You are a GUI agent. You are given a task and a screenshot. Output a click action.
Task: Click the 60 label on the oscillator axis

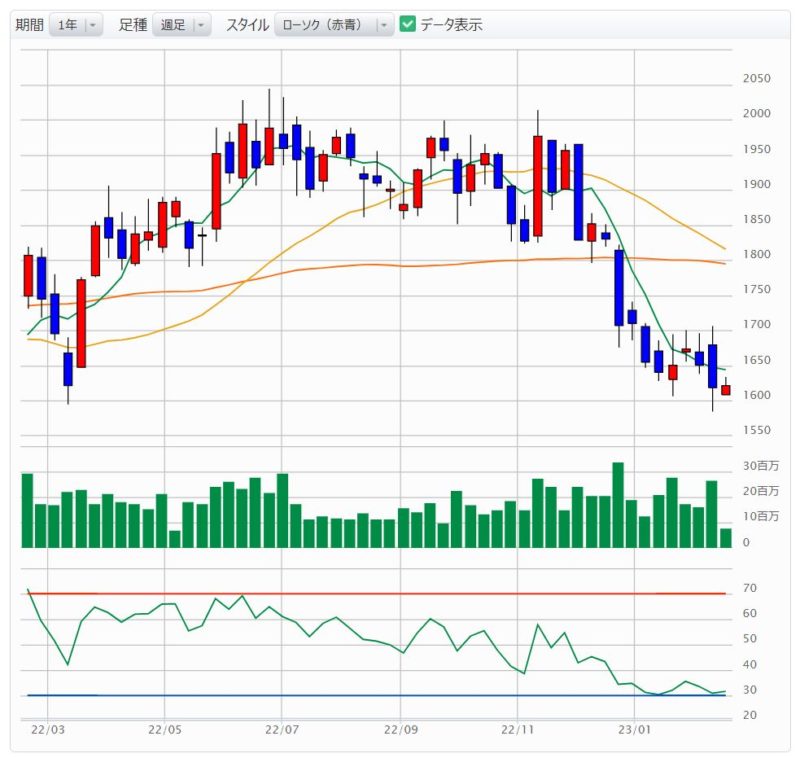pos(749,614)
